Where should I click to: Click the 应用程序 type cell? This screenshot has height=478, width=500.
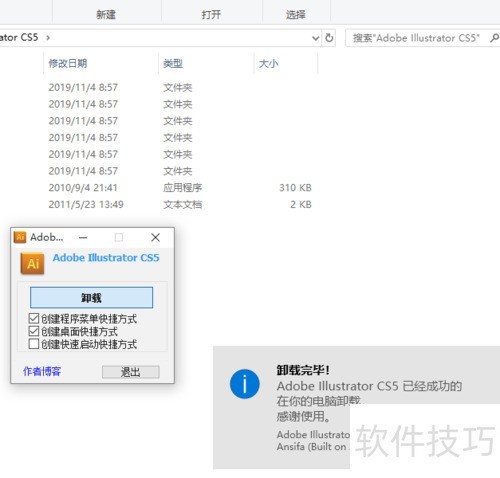pos(183,188)
